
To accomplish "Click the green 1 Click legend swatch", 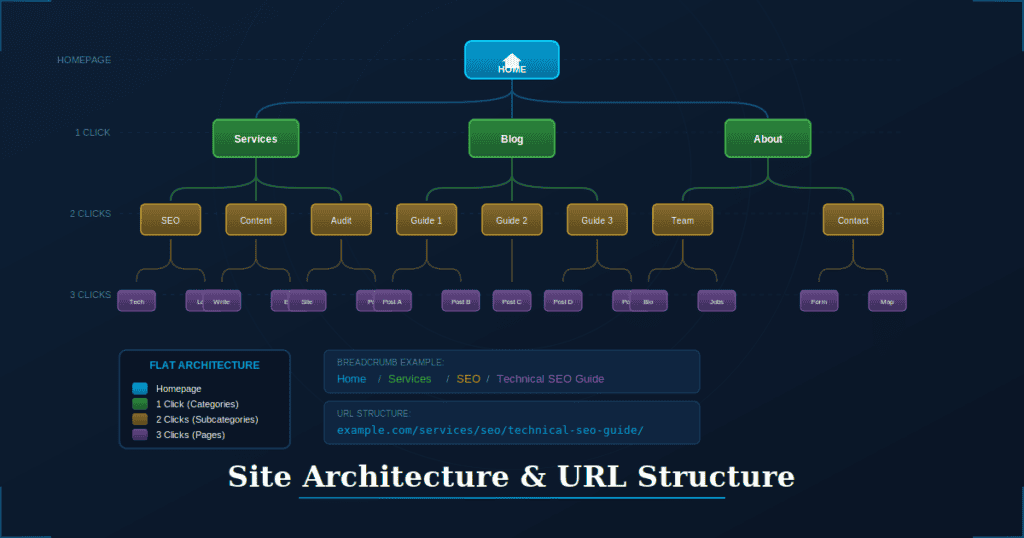I will pyautogui.click(x=139, y=404).
